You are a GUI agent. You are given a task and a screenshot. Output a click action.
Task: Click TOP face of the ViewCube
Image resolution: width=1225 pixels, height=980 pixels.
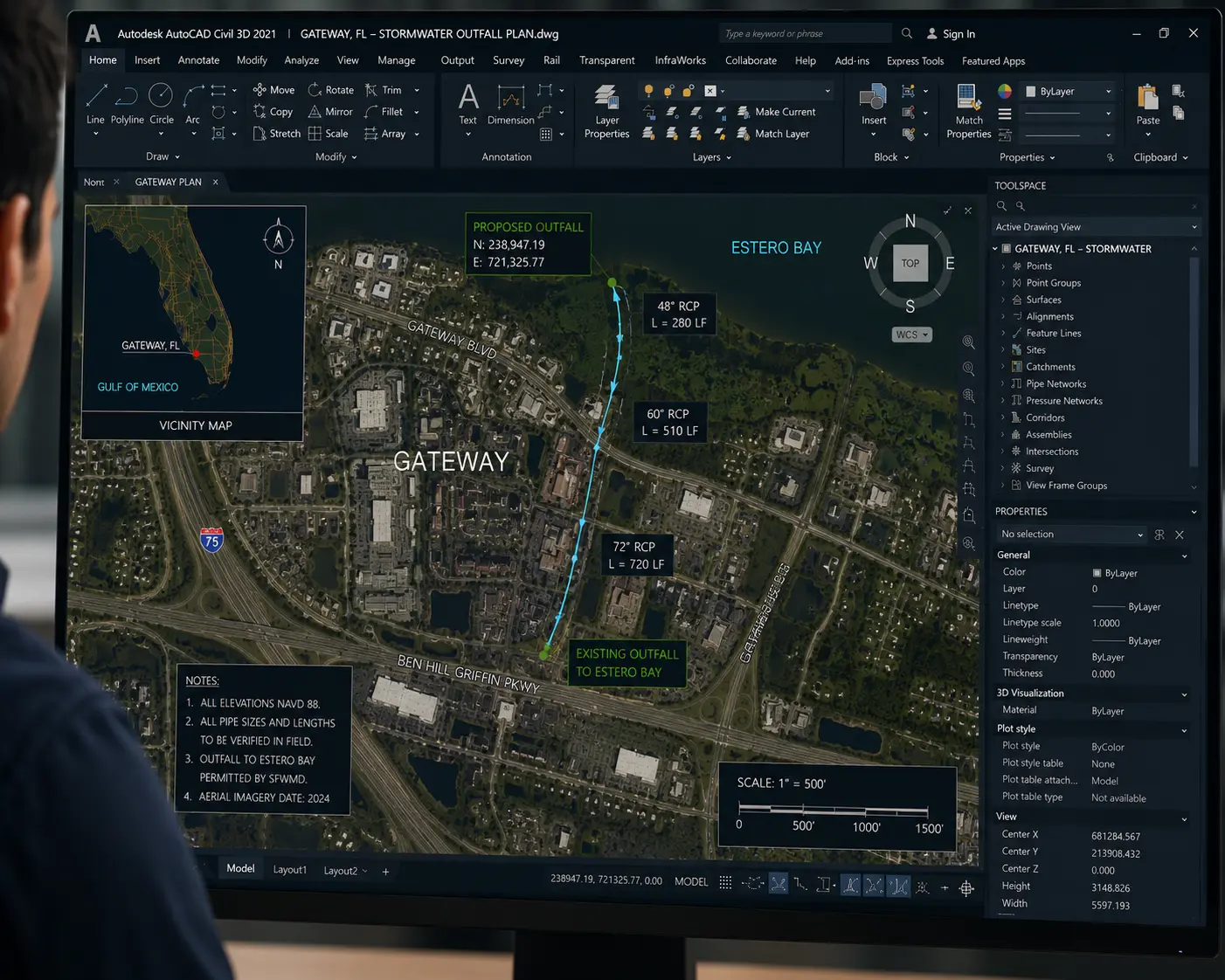[x=910, y=263]
